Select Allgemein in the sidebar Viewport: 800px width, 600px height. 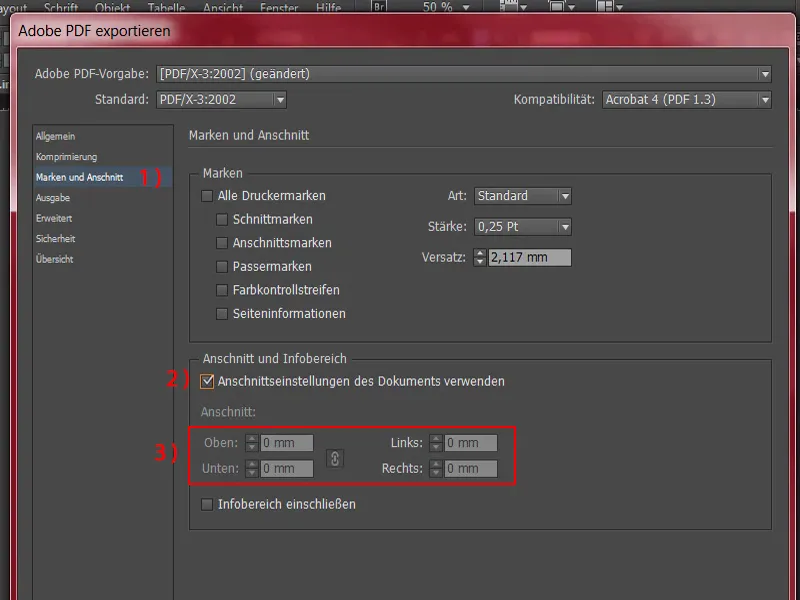pos(55,136)
